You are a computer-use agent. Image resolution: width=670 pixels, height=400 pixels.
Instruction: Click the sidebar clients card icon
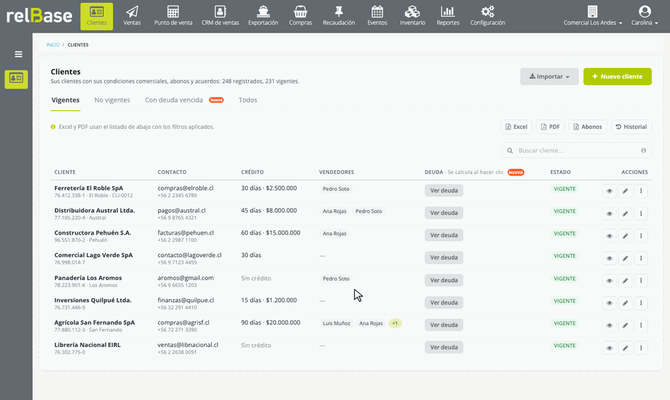click(16, 79)
